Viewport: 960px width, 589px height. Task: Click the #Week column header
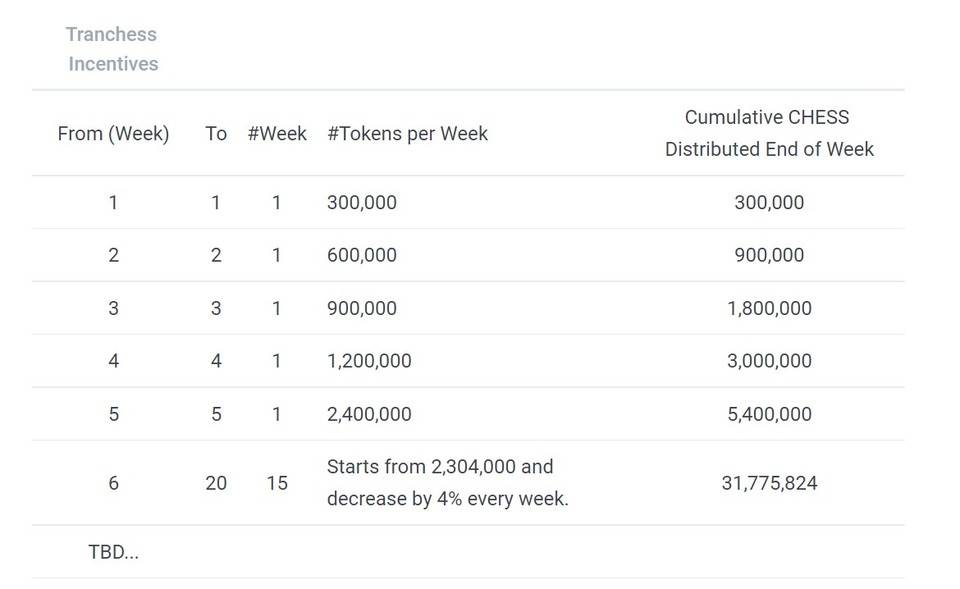tap(277, 133)
